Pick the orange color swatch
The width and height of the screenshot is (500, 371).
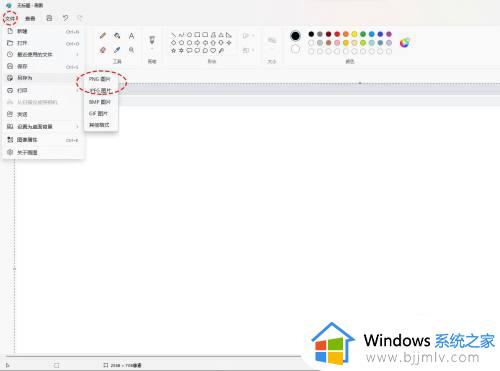[x=346, y=34]
